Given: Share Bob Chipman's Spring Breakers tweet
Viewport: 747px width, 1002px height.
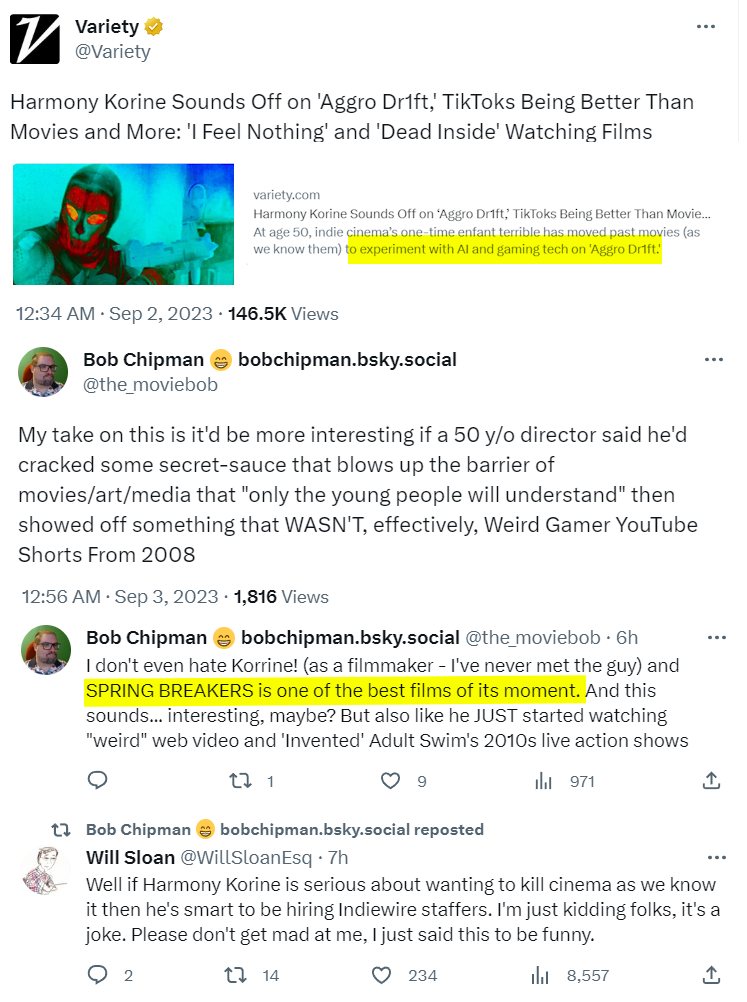Looking at the screenshot, I should pyautogui.click(x=712, y=781).
